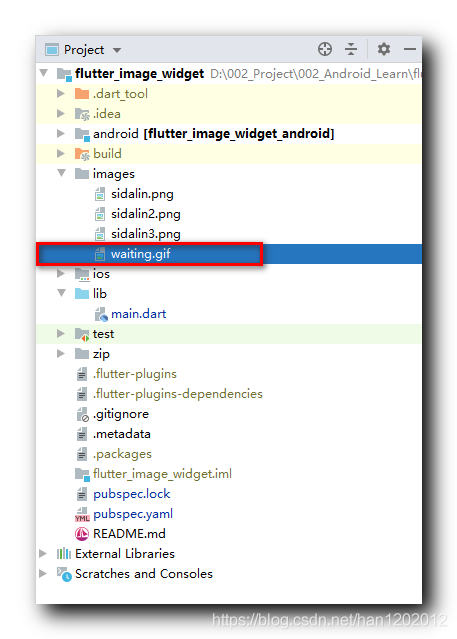This screenshot has height=639, width=457.
Task: Select waiting.gif file name
Action: tap(141, 254)
